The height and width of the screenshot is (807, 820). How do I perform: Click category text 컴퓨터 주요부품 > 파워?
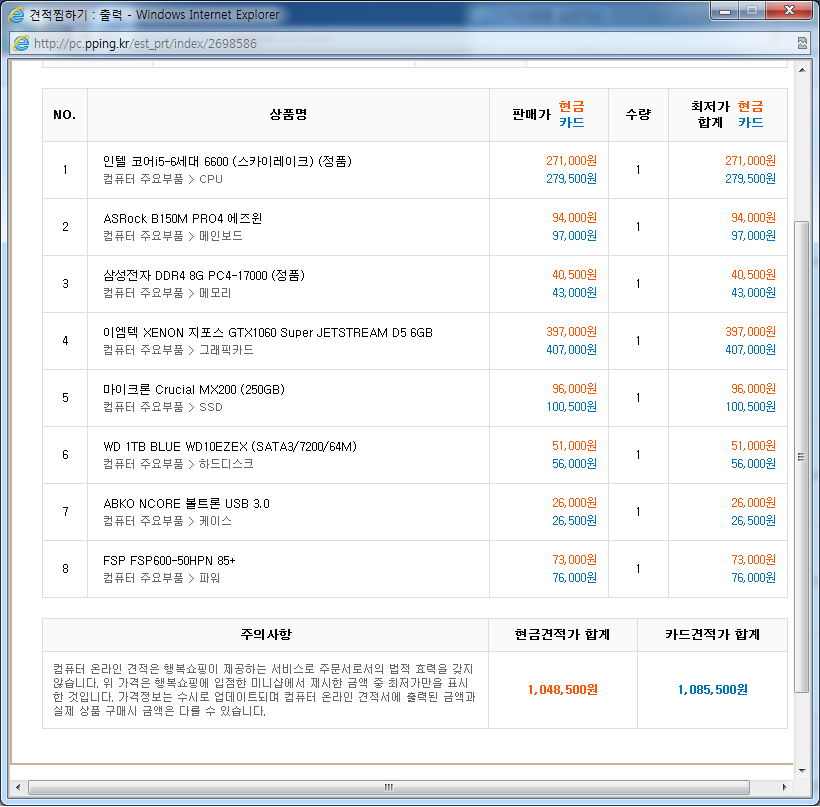point(161,578)
